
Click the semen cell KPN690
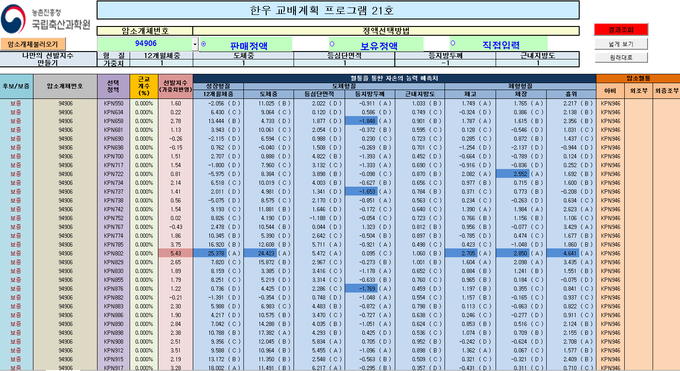pos(114,139)
